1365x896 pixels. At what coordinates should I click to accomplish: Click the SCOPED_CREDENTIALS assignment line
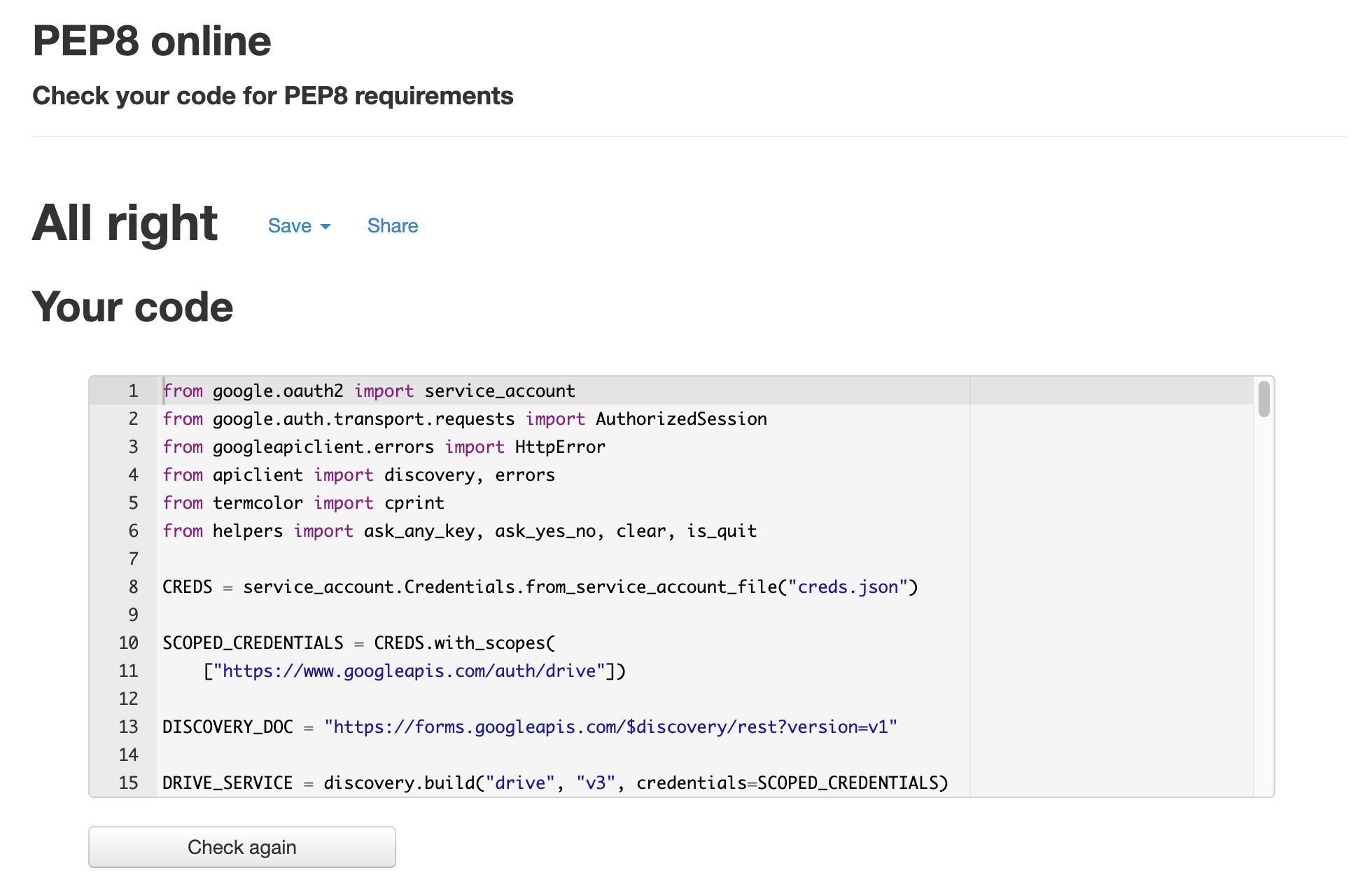pyautogui.click(x=359, y=643)
